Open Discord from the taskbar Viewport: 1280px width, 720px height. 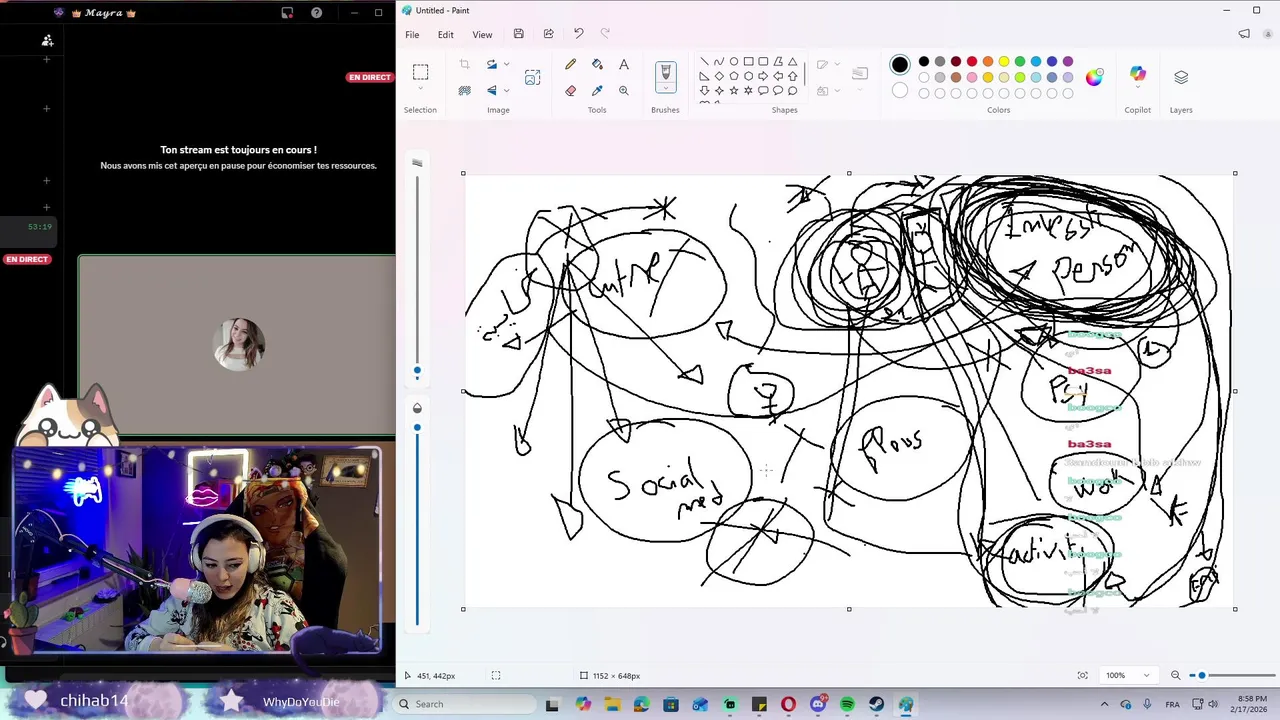click(818, 704)
